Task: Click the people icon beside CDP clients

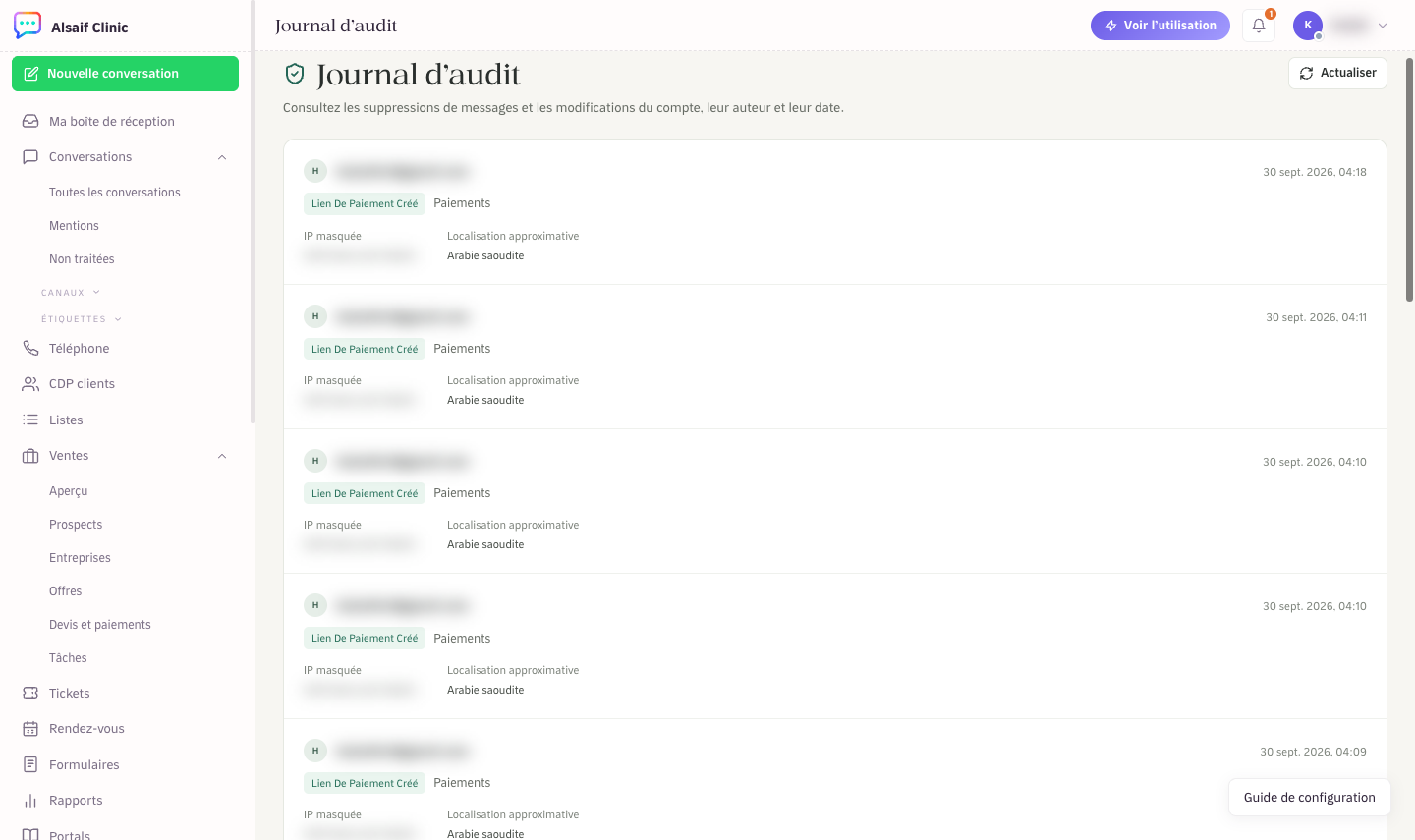Action: (30, 384)
